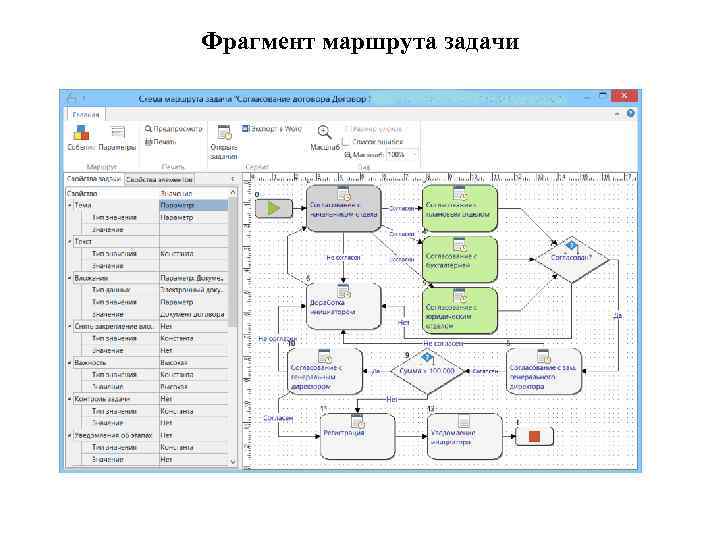Select the Согласование с юридическим отделом block
Screen dimensions: 720x540
pos(460,310)
